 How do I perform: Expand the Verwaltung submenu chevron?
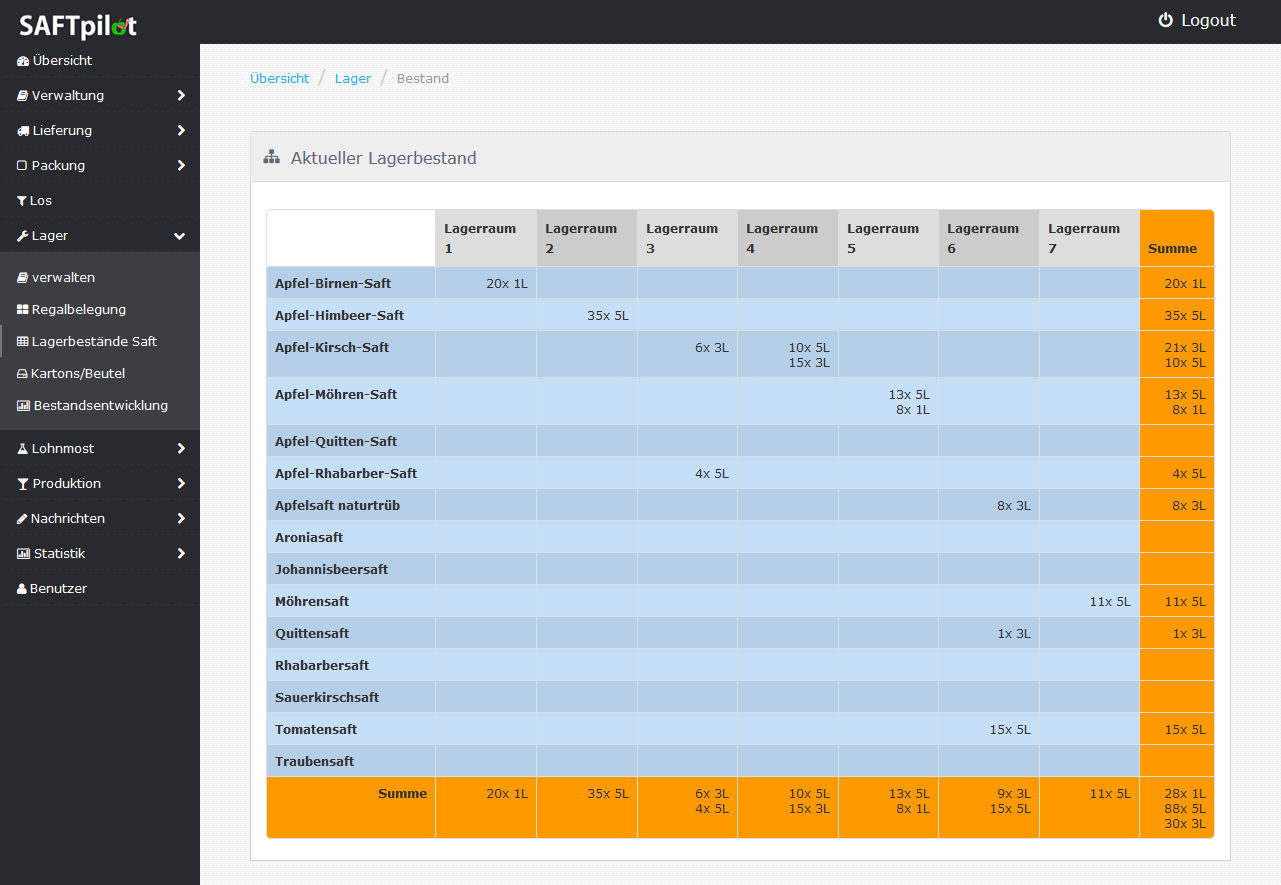pyautogui.click(x=181, y=96)
